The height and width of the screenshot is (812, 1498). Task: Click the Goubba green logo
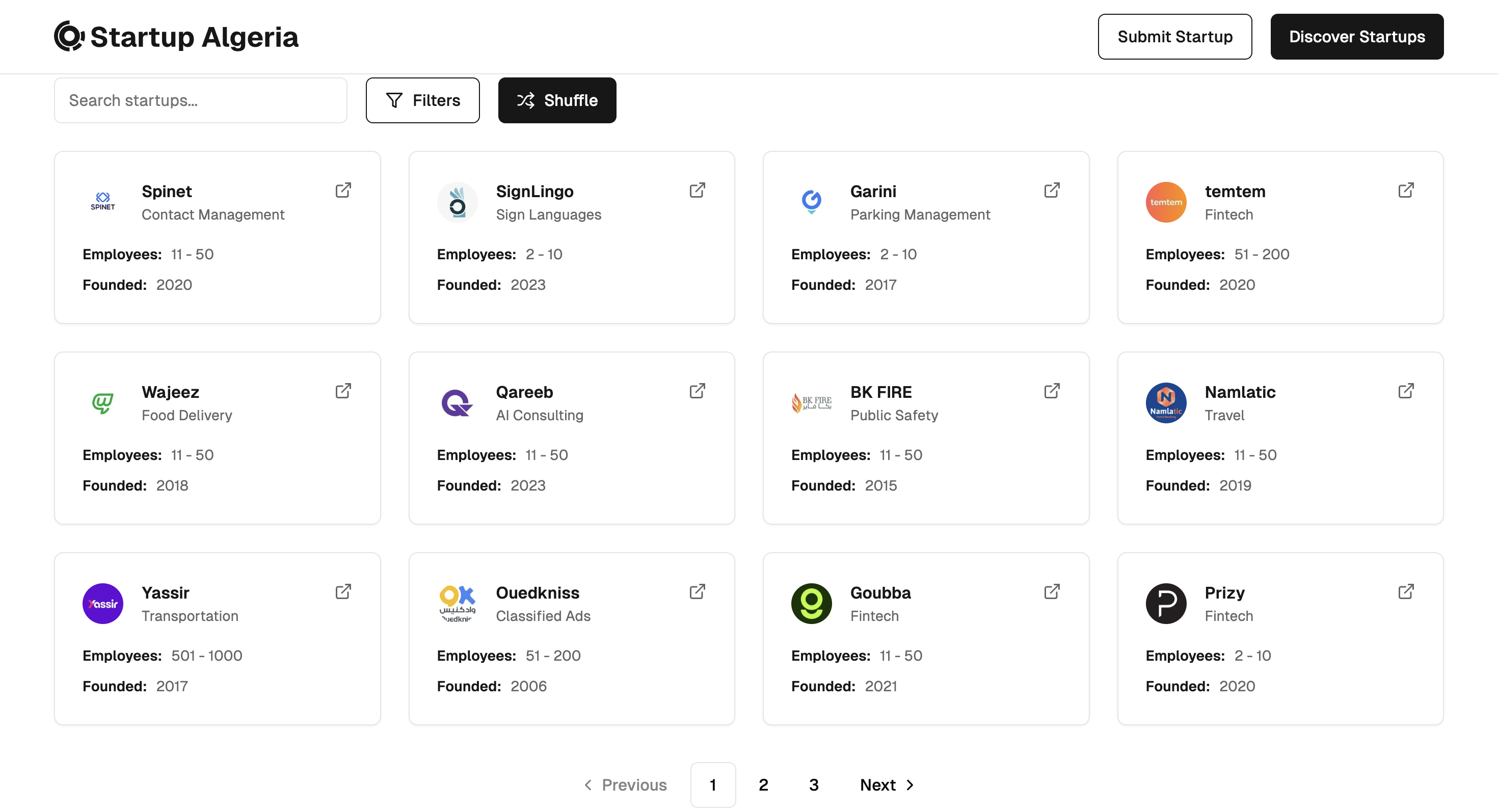(811, 603)
